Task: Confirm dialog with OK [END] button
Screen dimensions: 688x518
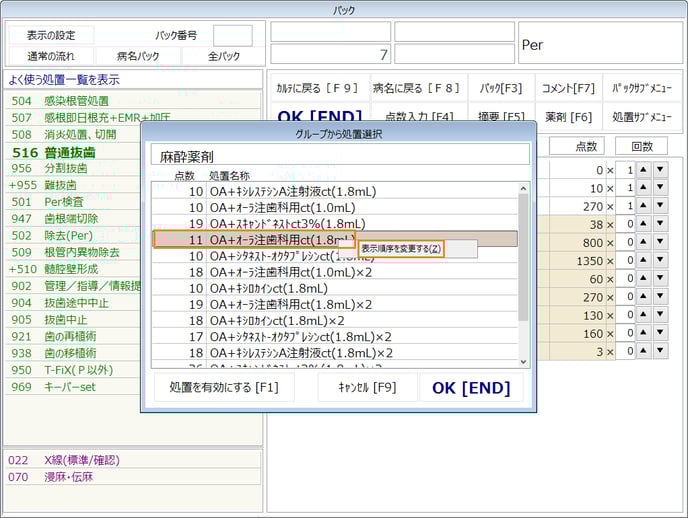Action: (471, 388)
